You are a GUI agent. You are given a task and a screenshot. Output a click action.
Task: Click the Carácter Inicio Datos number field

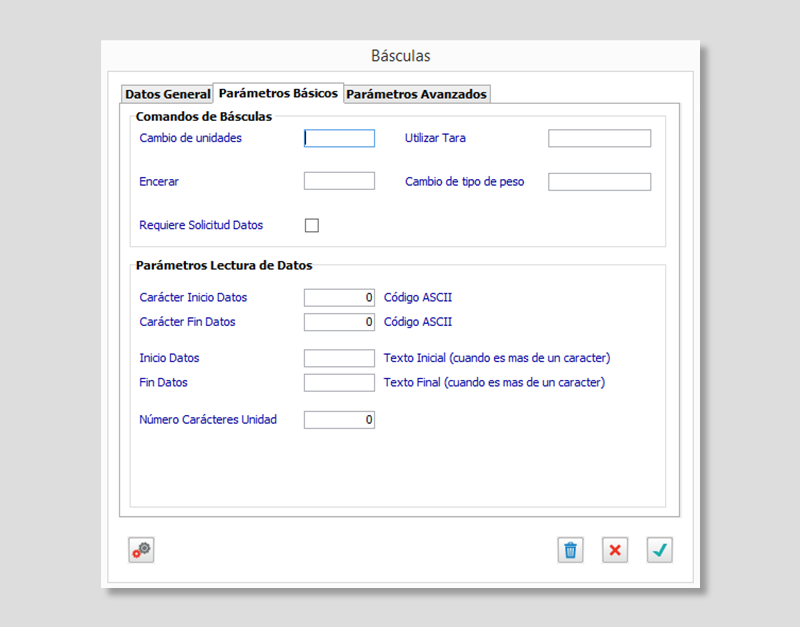click(339, 297)
